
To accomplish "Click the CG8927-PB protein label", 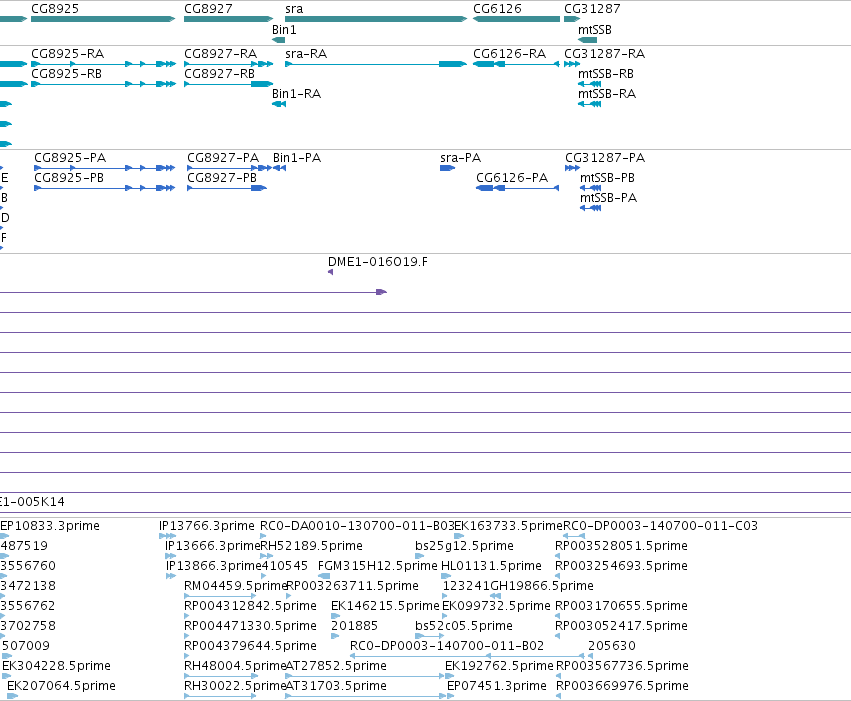I will (x=222, y=178).
